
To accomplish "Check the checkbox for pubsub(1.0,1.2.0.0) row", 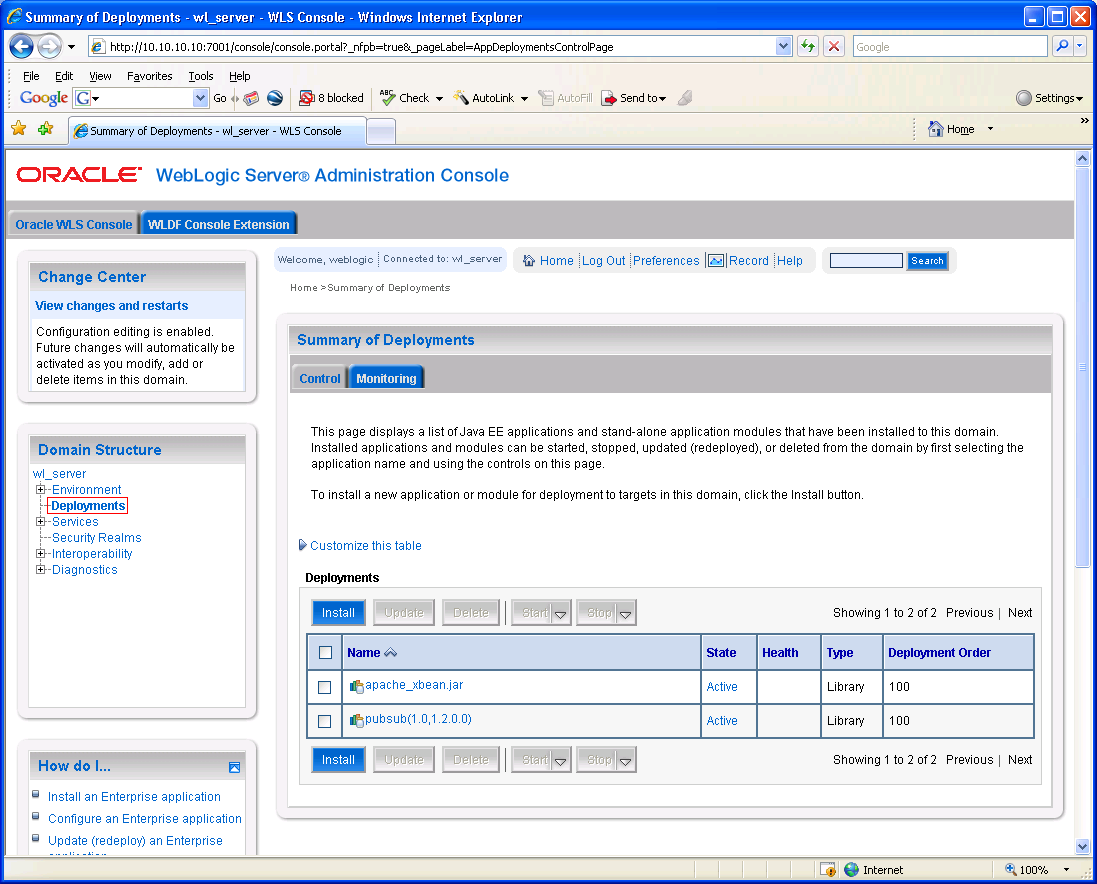I will [x=324, y=720].
